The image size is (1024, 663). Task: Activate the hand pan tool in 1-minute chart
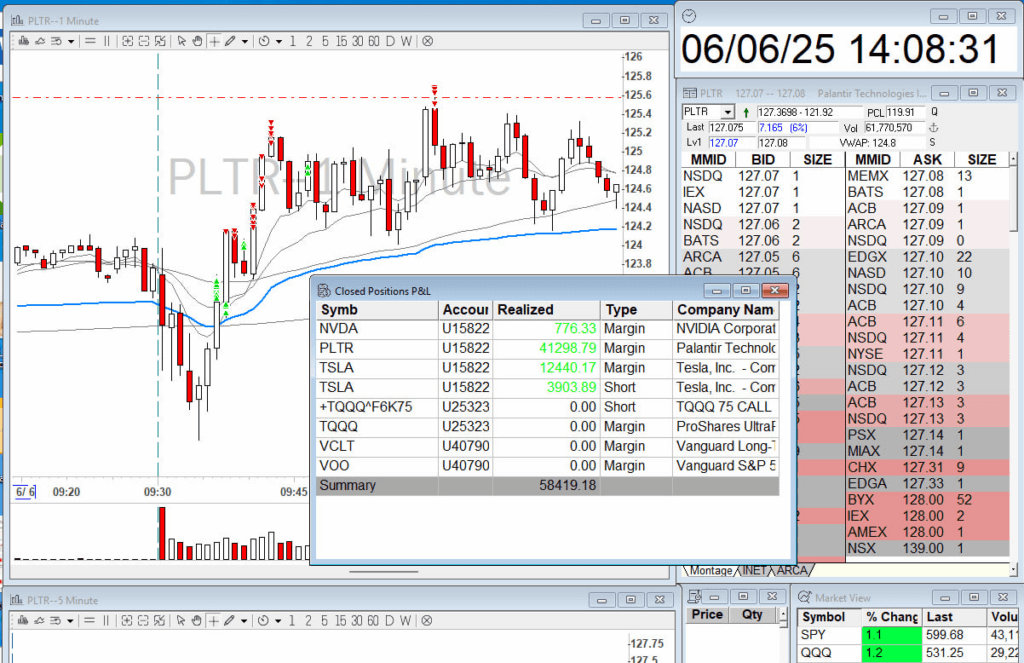[197, 41]
